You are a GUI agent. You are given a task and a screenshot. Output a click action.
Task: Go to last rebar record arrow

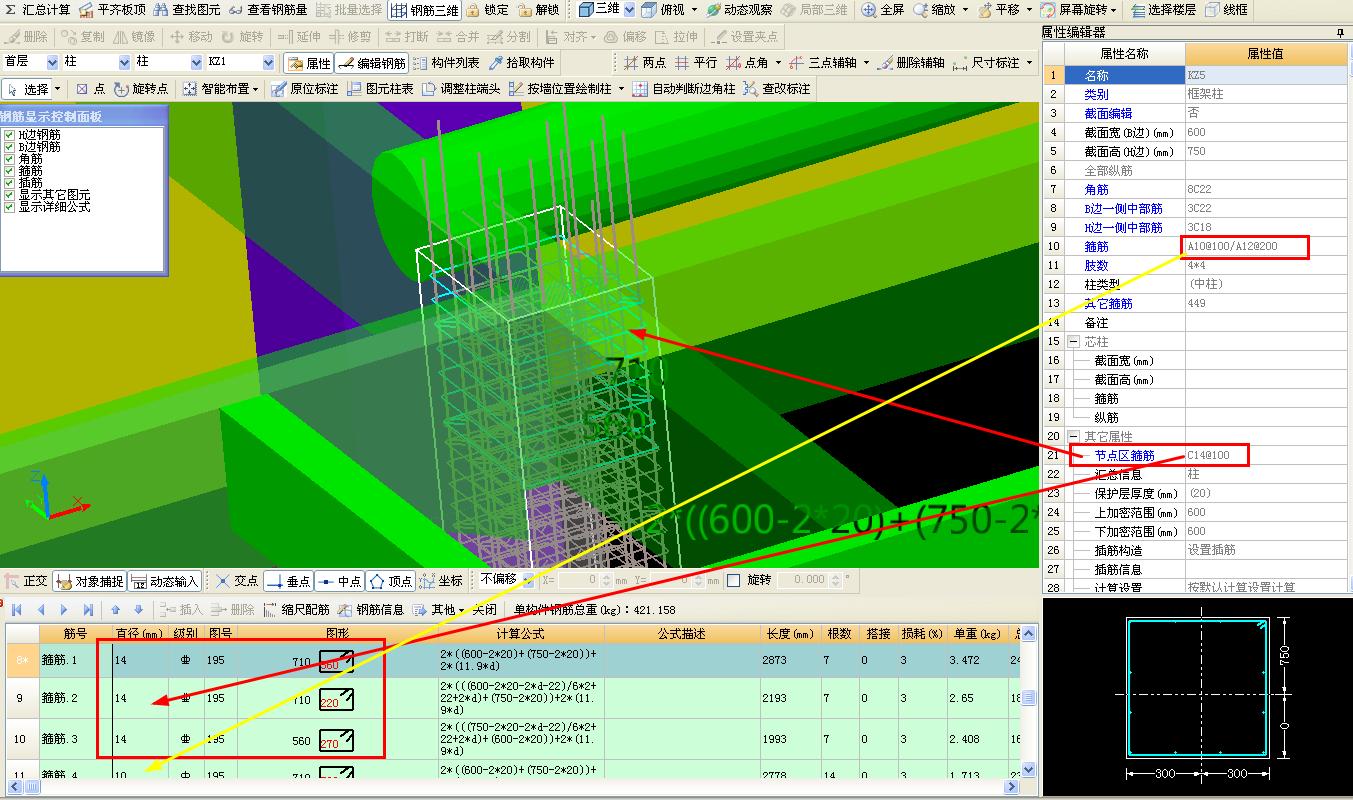(x=88, y=609)
